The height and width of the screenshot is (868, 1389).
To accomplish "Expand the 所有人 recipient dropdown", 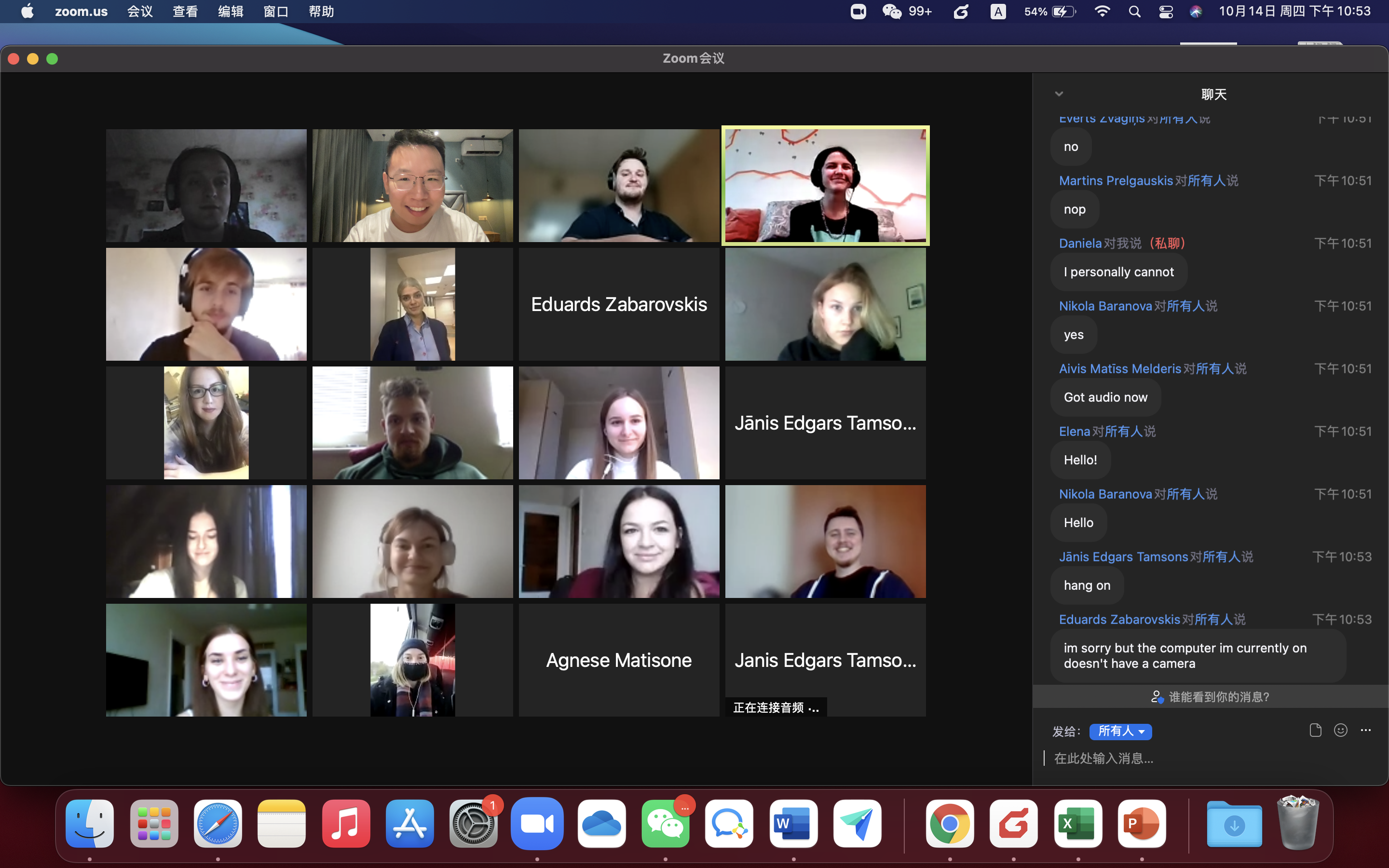I will click(1120, 732).
